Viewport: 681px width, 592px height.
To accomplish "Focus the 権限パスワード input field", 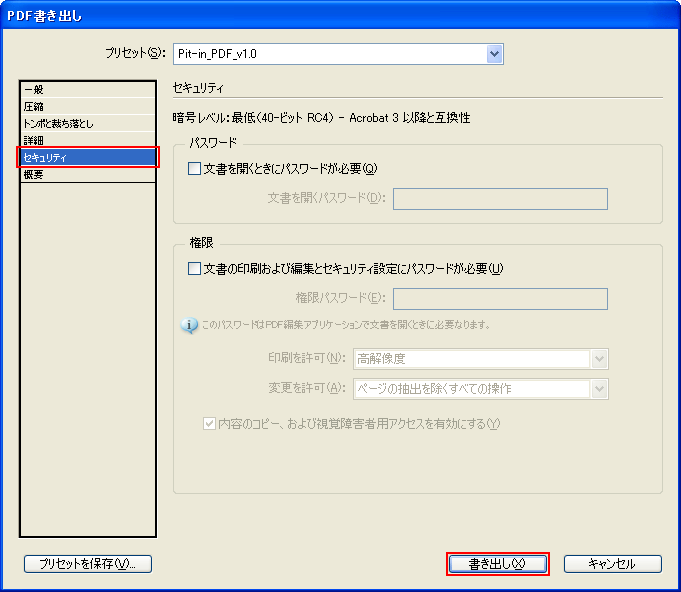I will coord(500,298).
